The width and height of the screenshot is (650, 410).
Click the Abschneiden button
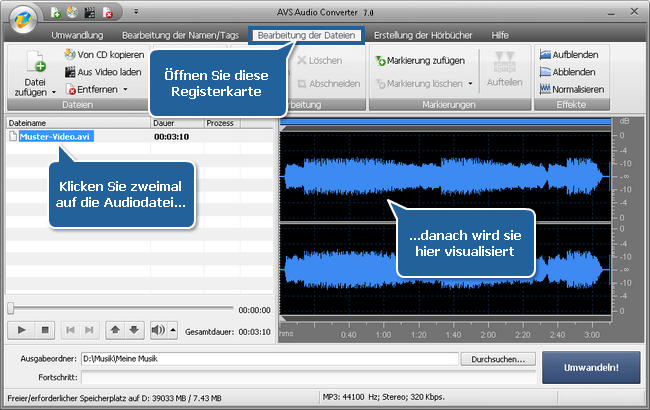coord(328,83)
